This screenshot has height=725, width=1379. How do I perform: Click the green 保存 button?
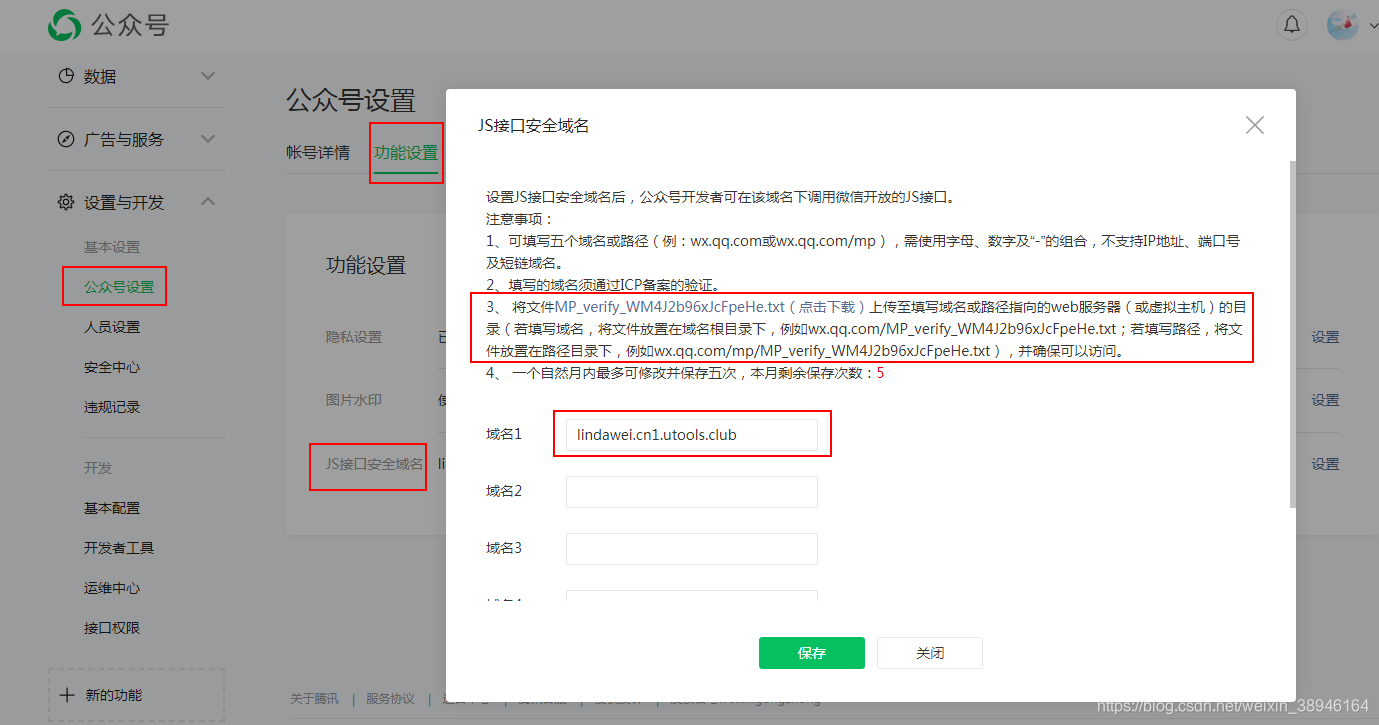[x=811, y=653]
